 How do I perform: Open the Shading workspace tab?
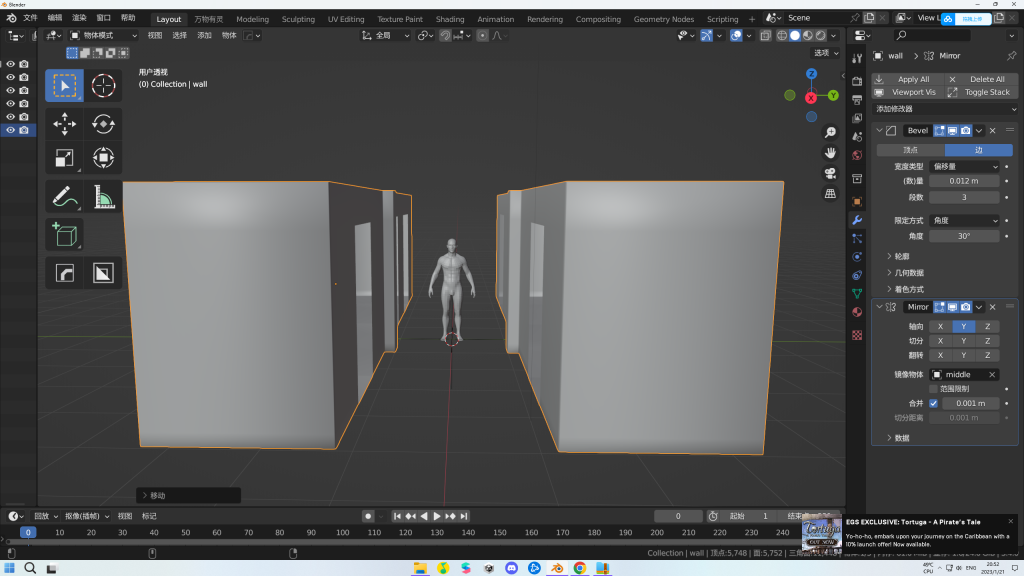[450, 19]
